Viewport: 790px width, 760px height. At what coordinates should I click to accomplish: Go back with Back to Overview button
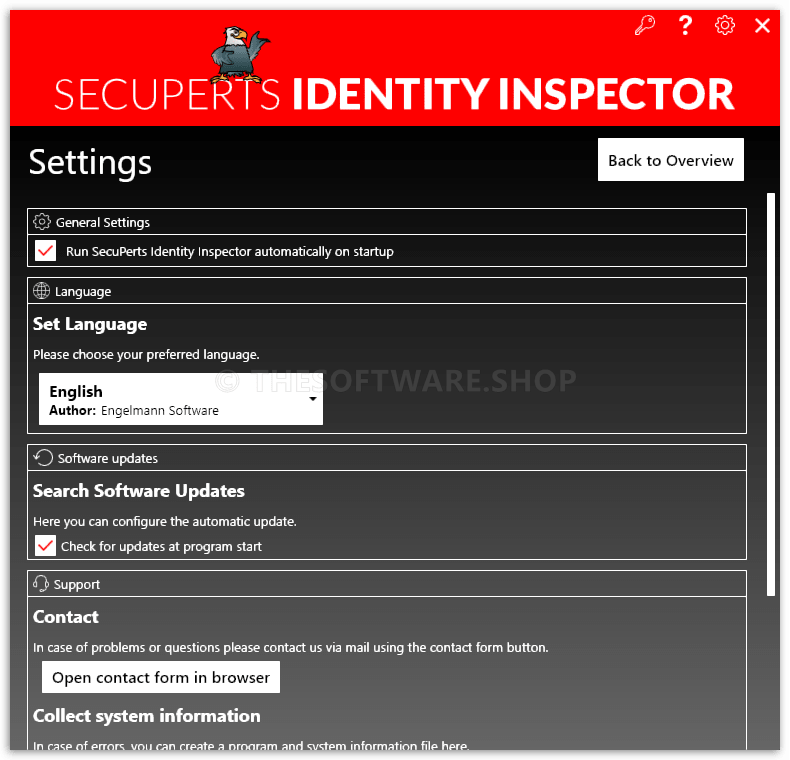(671, 160)
